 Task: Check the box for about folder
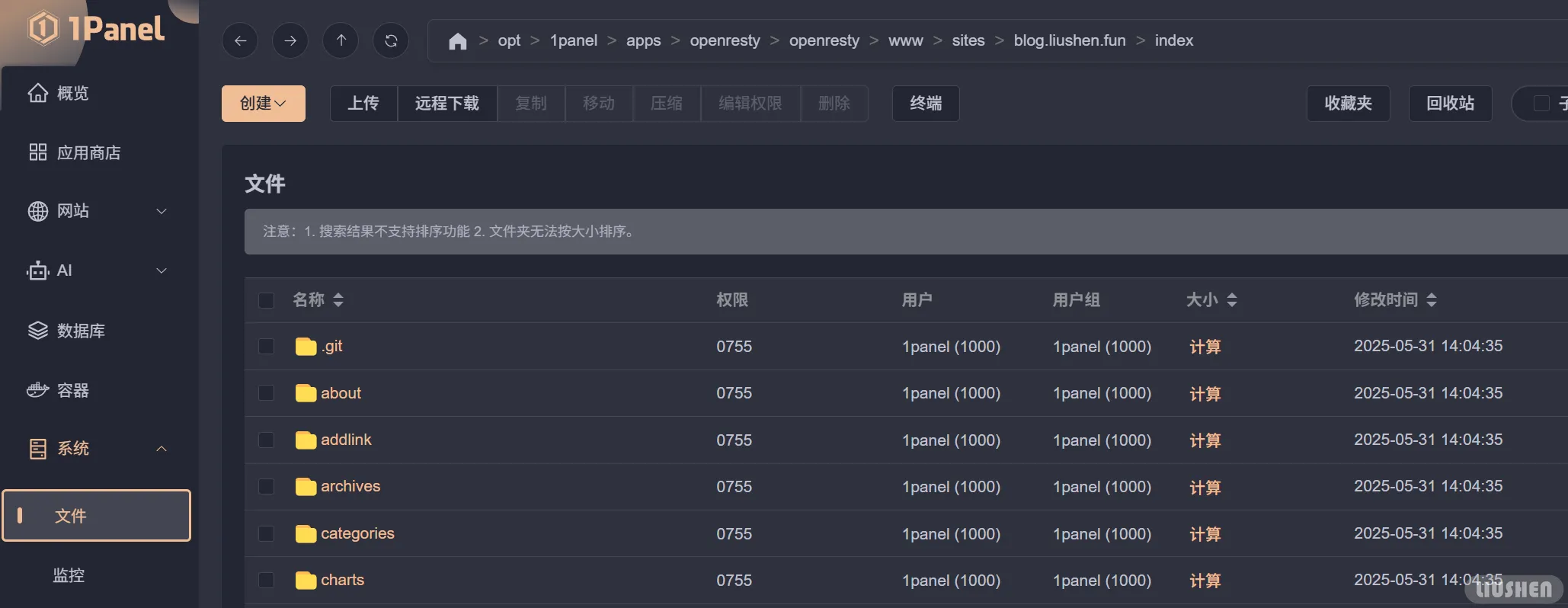point(266,393)
